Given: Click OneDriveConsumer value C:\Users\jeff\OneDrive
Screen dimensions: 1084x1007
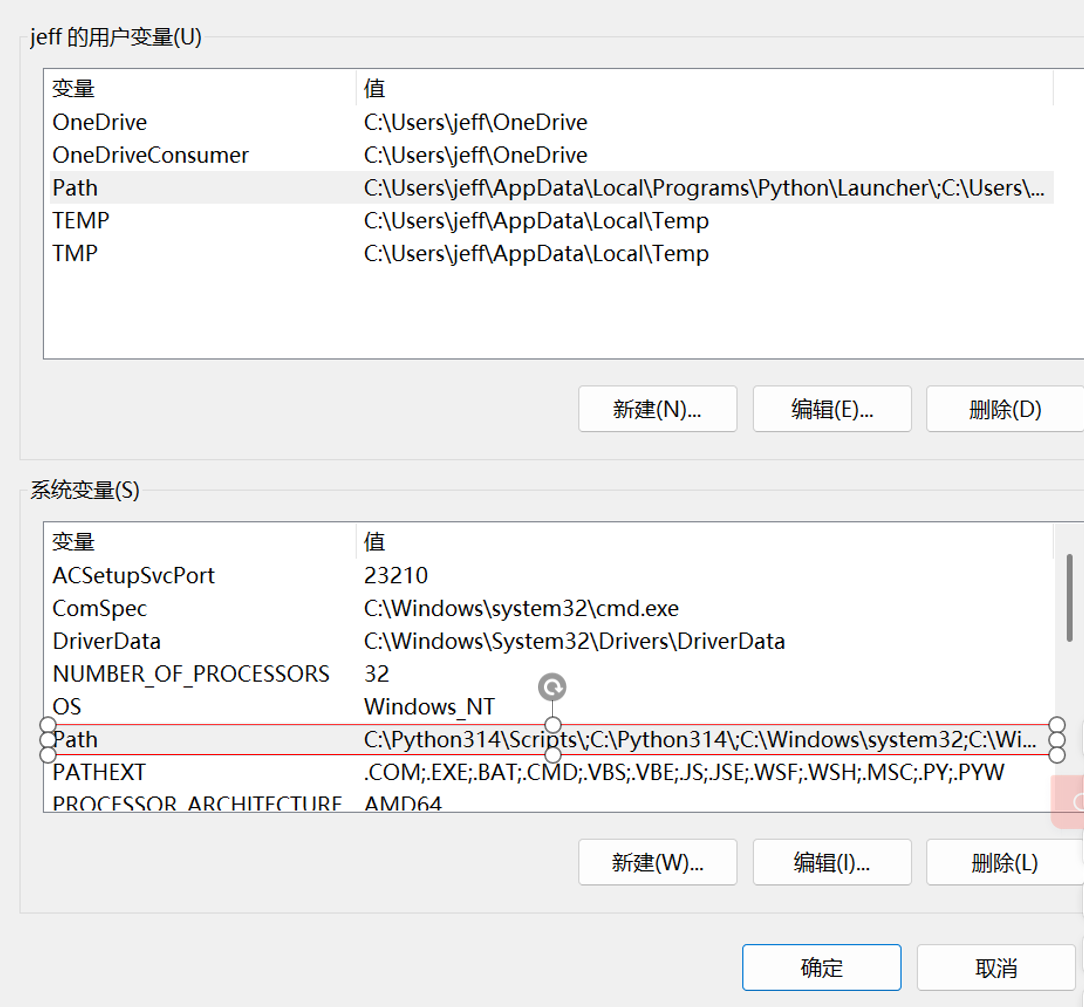Looking at the screenshot, I should (476, 155).
